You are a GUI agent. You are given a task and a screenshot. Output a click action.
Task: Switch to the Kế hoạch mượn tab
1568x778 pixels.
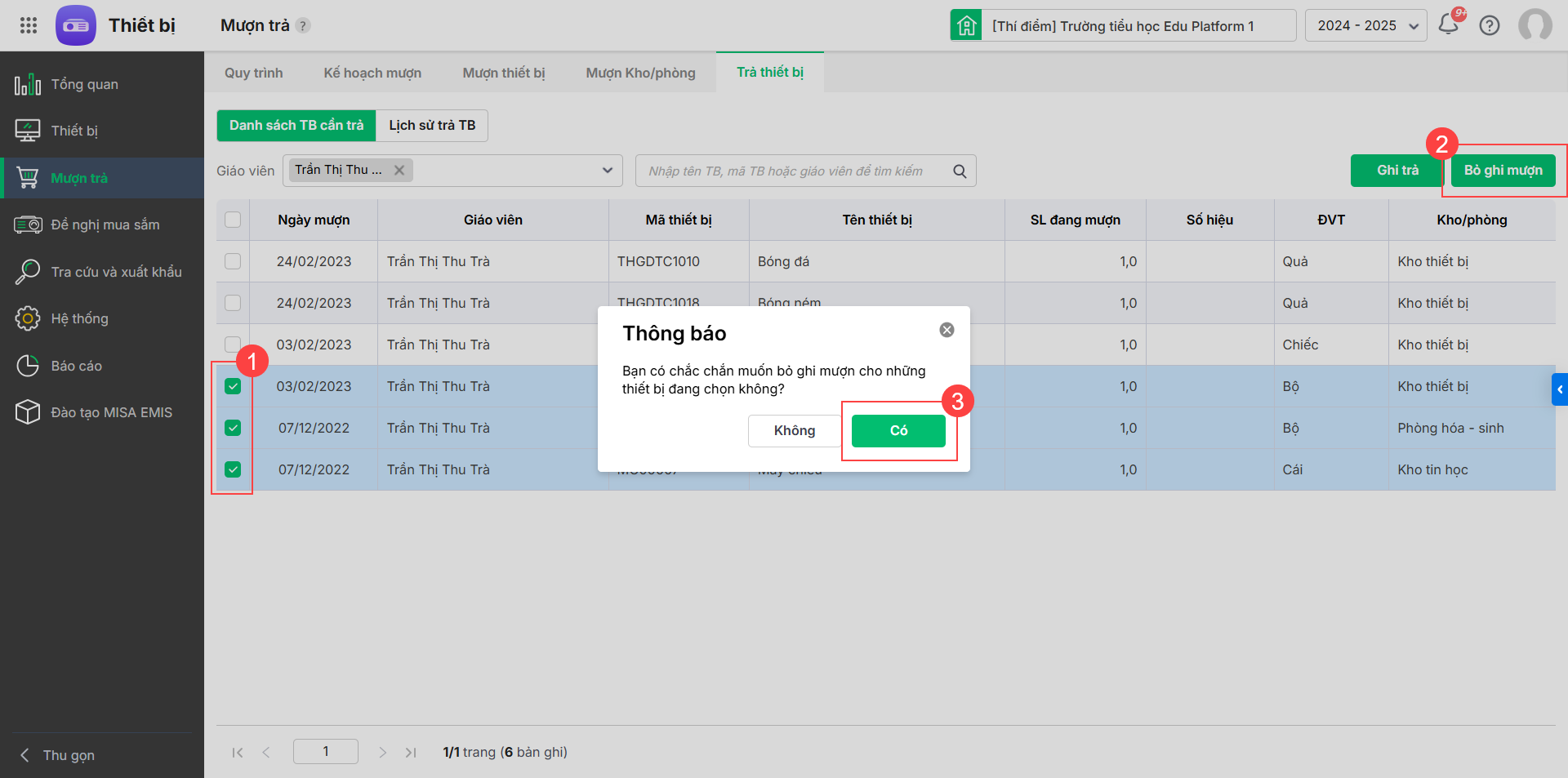[372, 73]
